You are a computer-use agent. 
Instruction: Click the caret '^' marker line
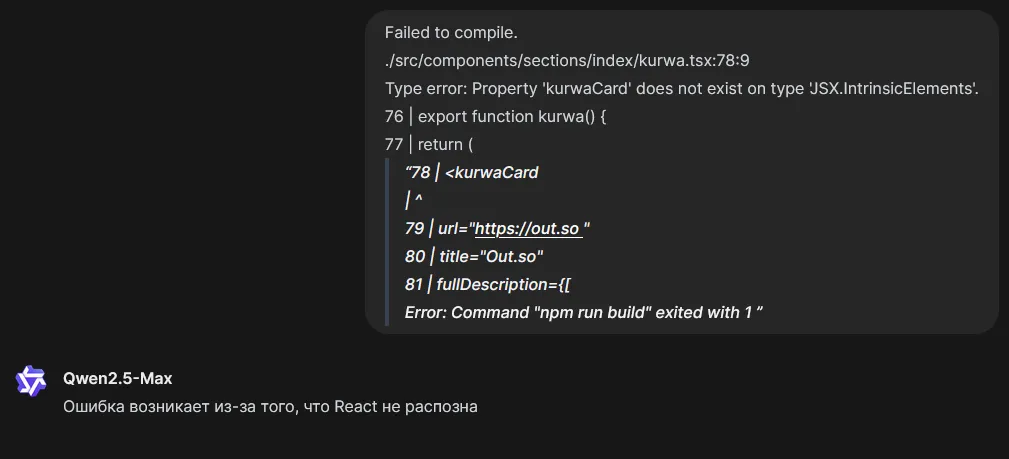(414, 201)
